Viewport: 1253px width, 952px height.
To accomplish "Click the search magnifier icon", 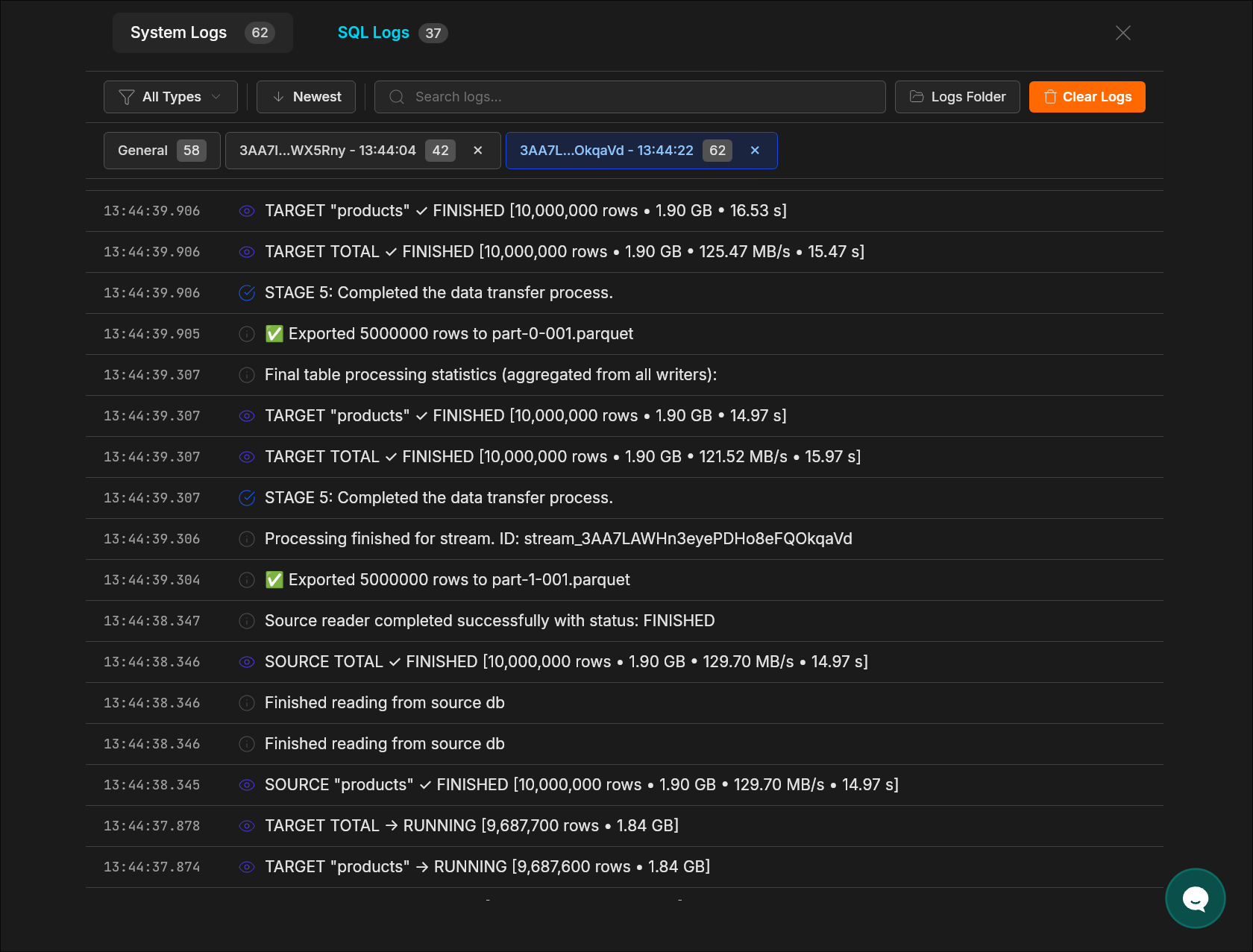I will coord(397,97).
